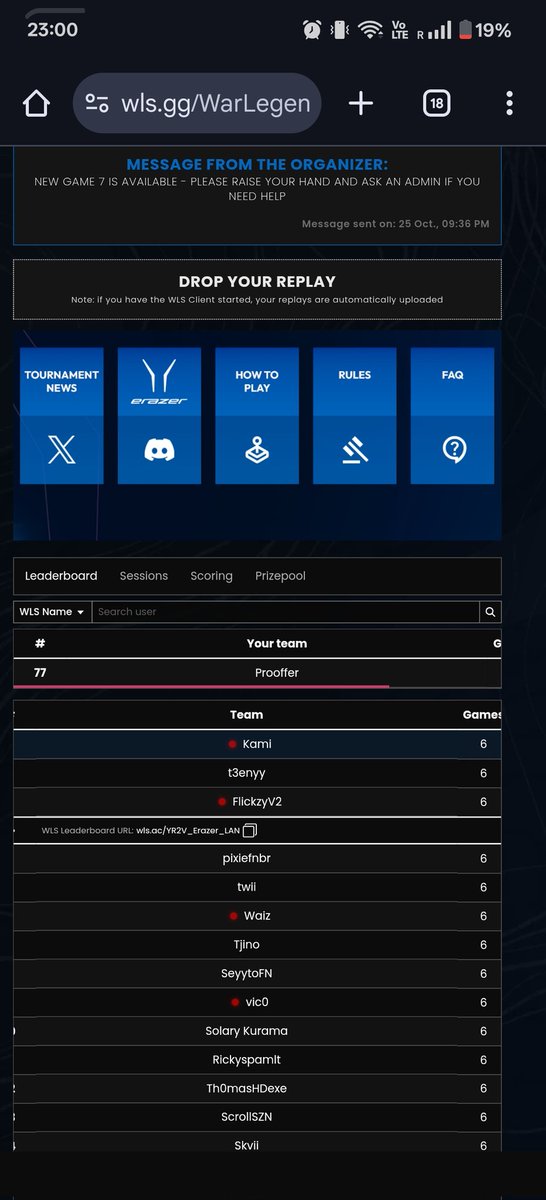Click team Solary Kurama row
The image size is (546, 1200).
(x=257, y=1031)
